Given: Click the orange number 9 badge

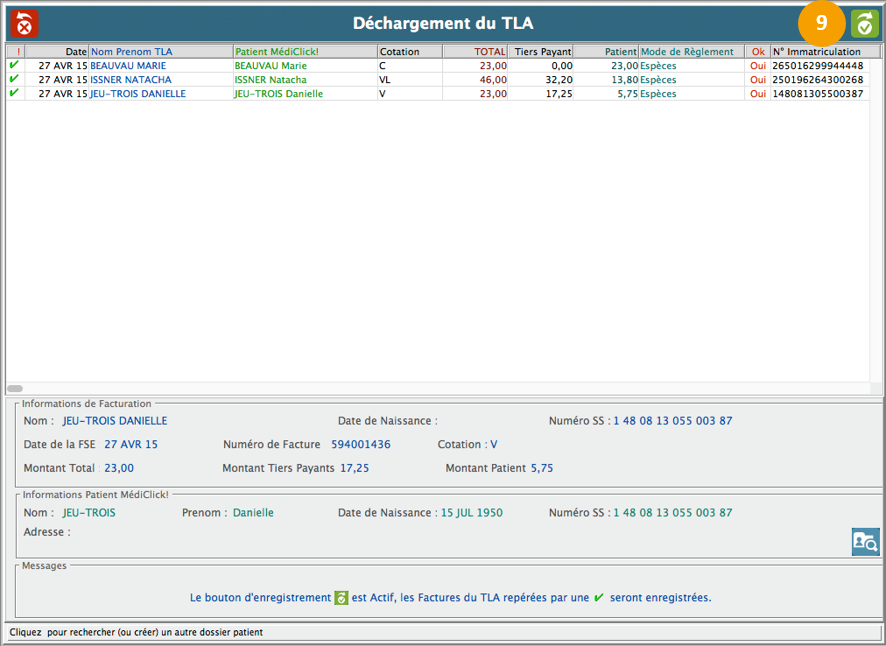Looking at the screenshot, I should click(x=822, y=24).
